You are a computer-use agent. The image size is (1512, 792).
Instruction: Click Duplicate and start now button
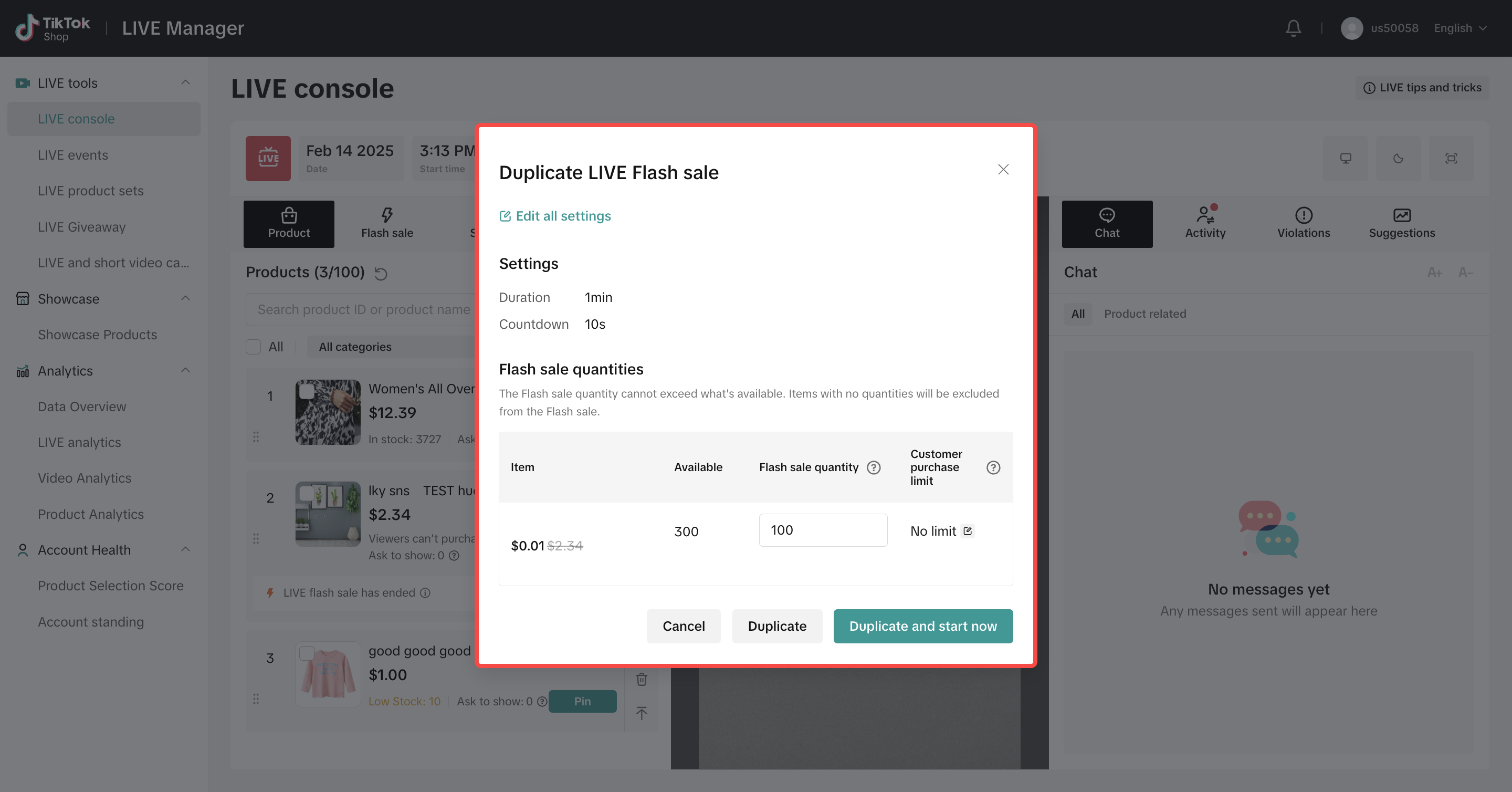coord(923,626)
